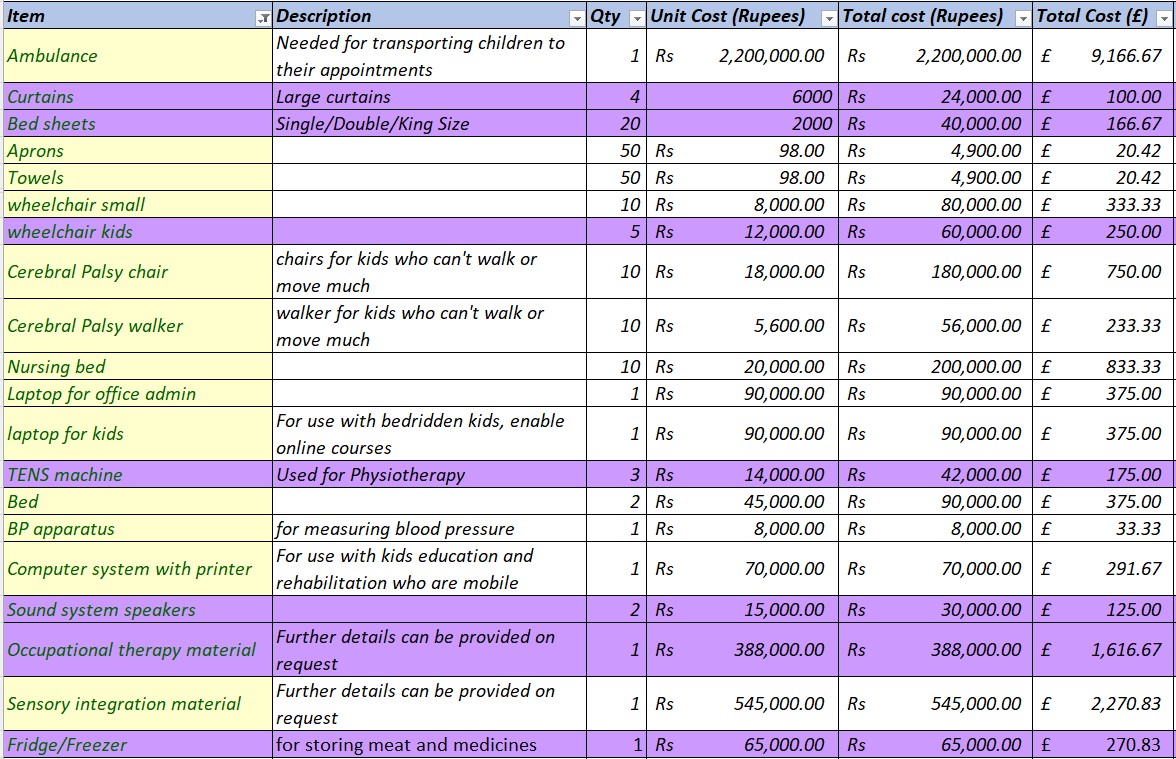Select the Bed sheets "£ 166.67" cell

pos(1102,124)
